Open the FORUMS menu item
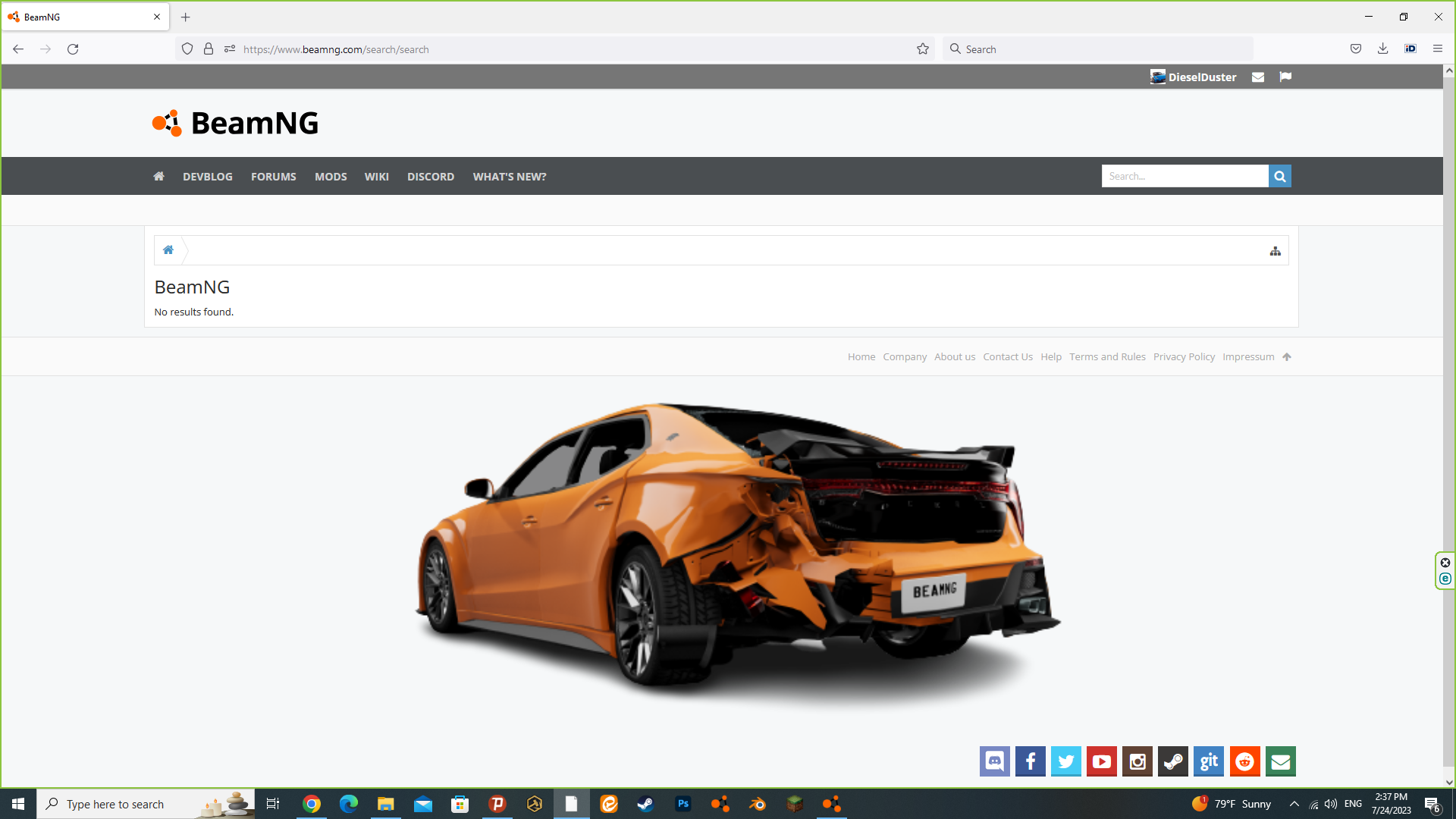Viewport: 1456px width, 819px height. click(273, 176)
